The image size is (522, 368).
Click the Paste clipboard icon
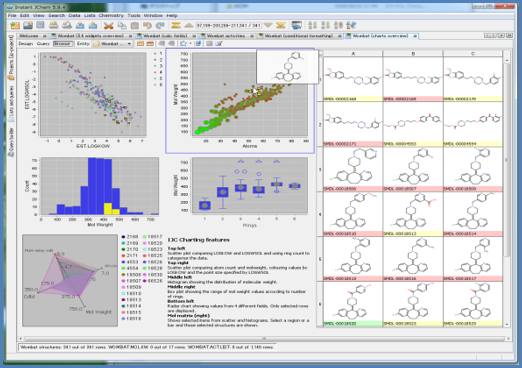[135, 26]
